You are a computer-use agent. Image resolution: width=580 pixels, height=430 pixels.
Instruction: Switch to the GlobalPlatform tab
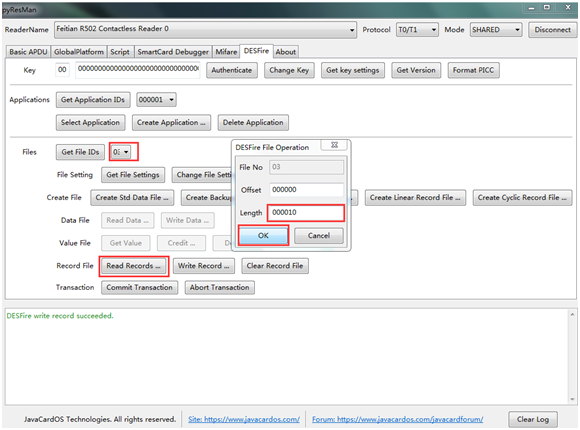pyautogui.click(x=79, y=52)
